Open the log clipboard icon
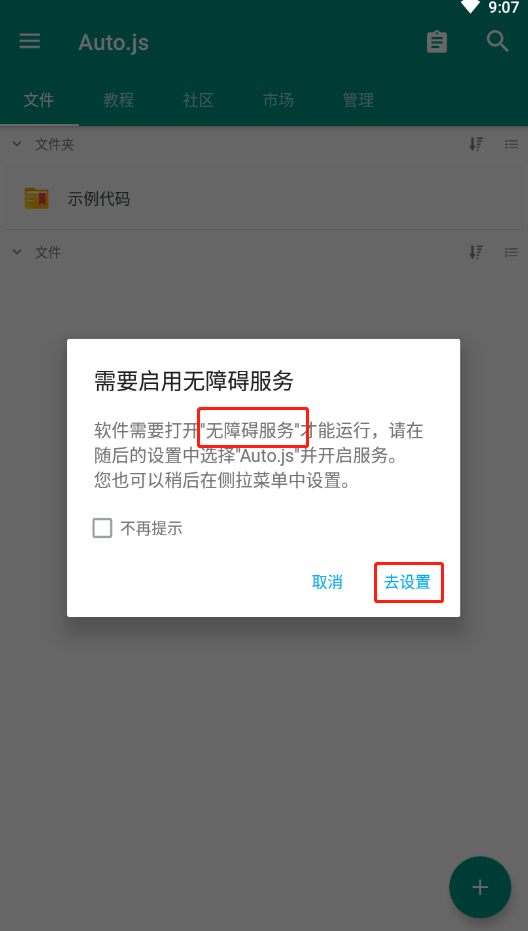The width and height of the screenshot is (528, 931). 437,42
